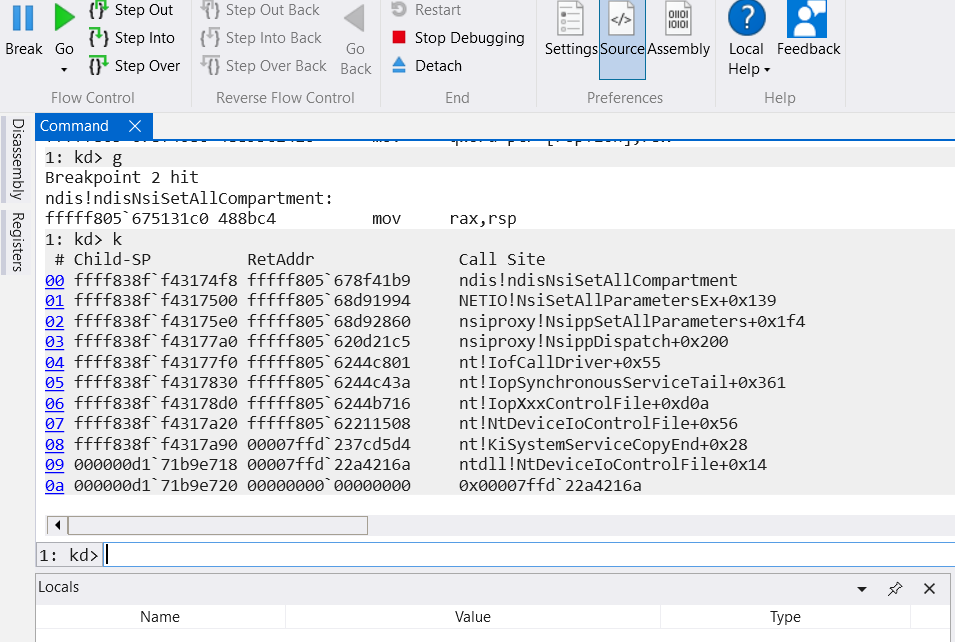The image size is (955, 642).
Task: Detach the debugger from target
Action: 426,66
